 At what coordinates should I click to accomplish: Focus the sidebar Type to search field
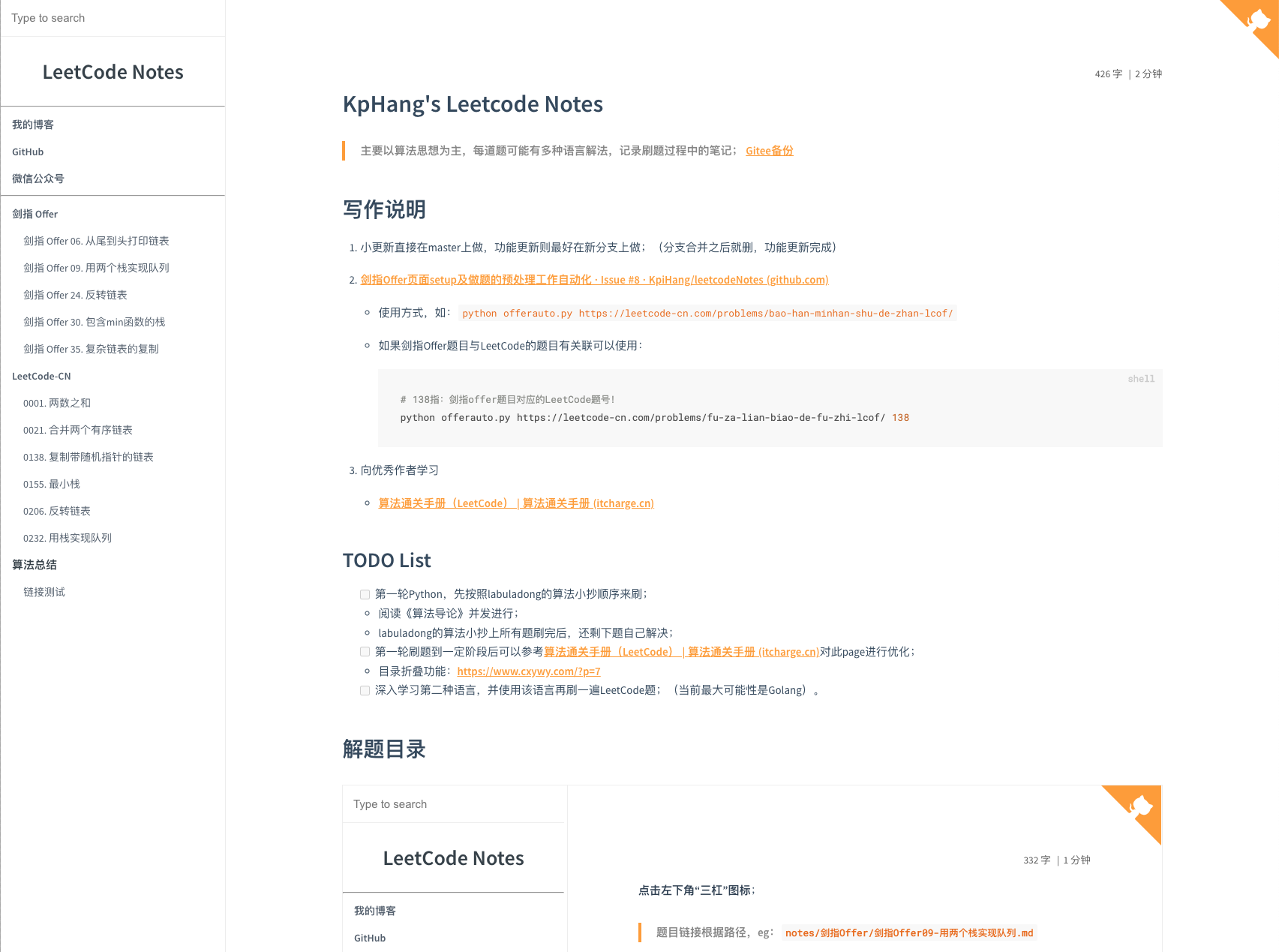coord(113,18)
